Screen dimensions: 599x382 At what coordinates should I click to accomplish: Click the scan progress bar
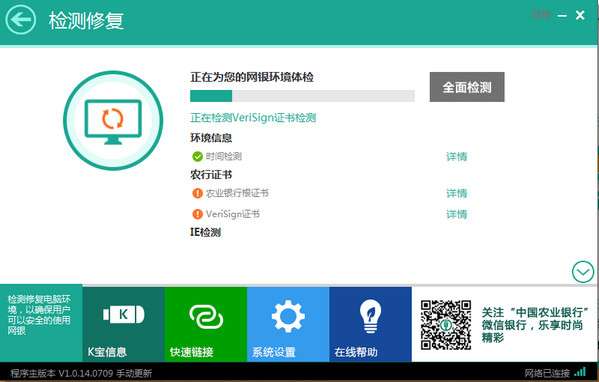coord(302,96)
